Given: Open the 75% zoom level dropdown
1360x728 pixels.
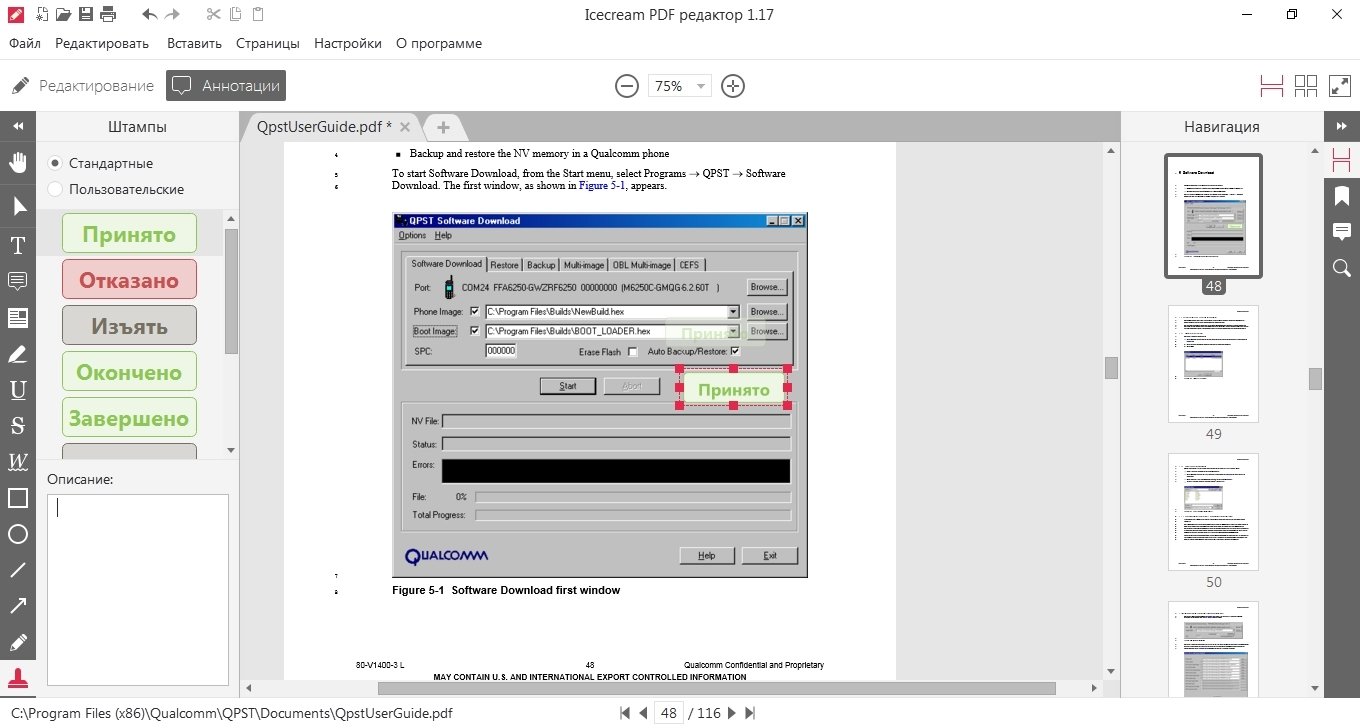Looking at the screenshot, I should 680,86.
